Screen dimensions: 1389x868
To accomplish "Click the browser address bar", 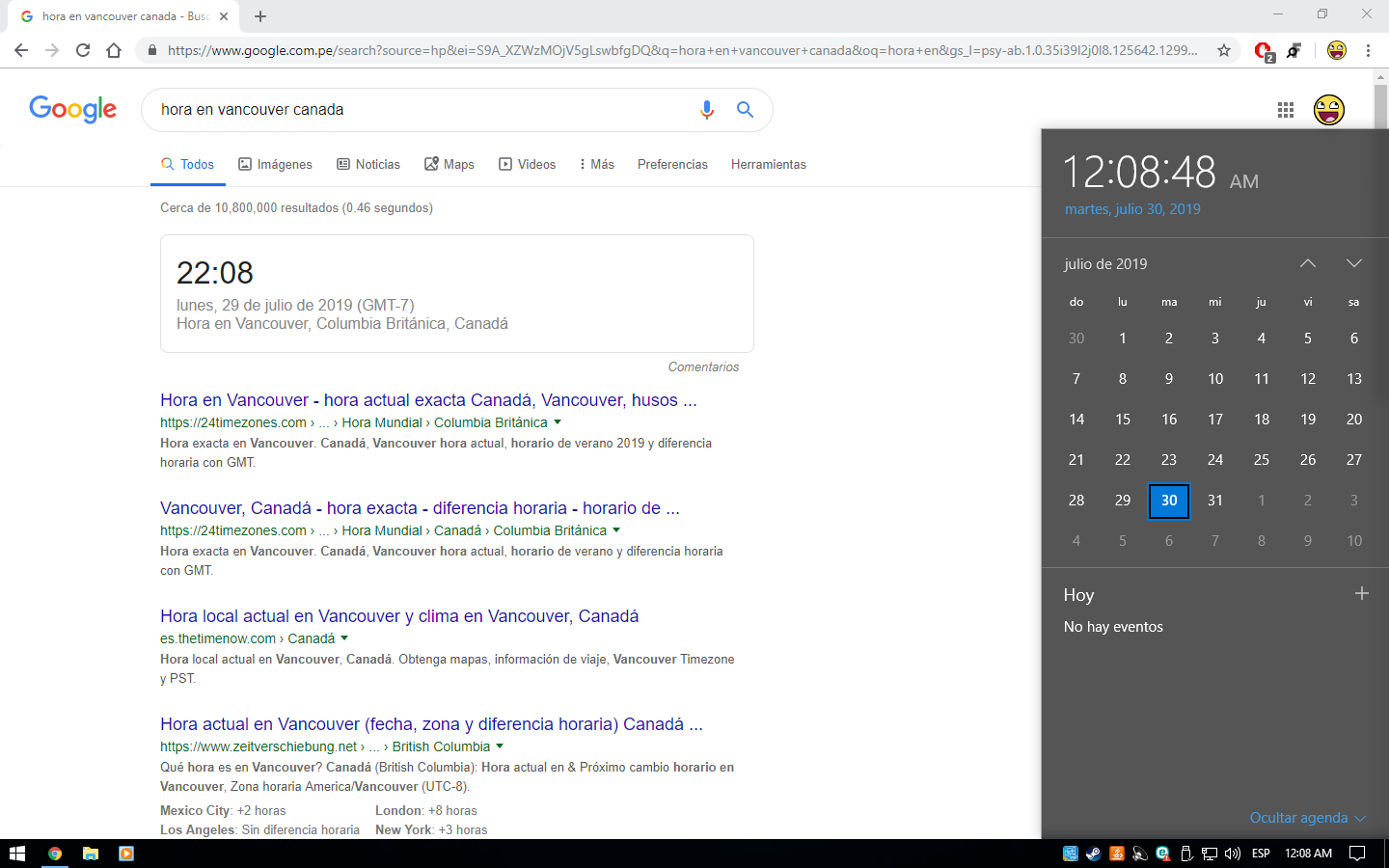I will click(682, 50).
